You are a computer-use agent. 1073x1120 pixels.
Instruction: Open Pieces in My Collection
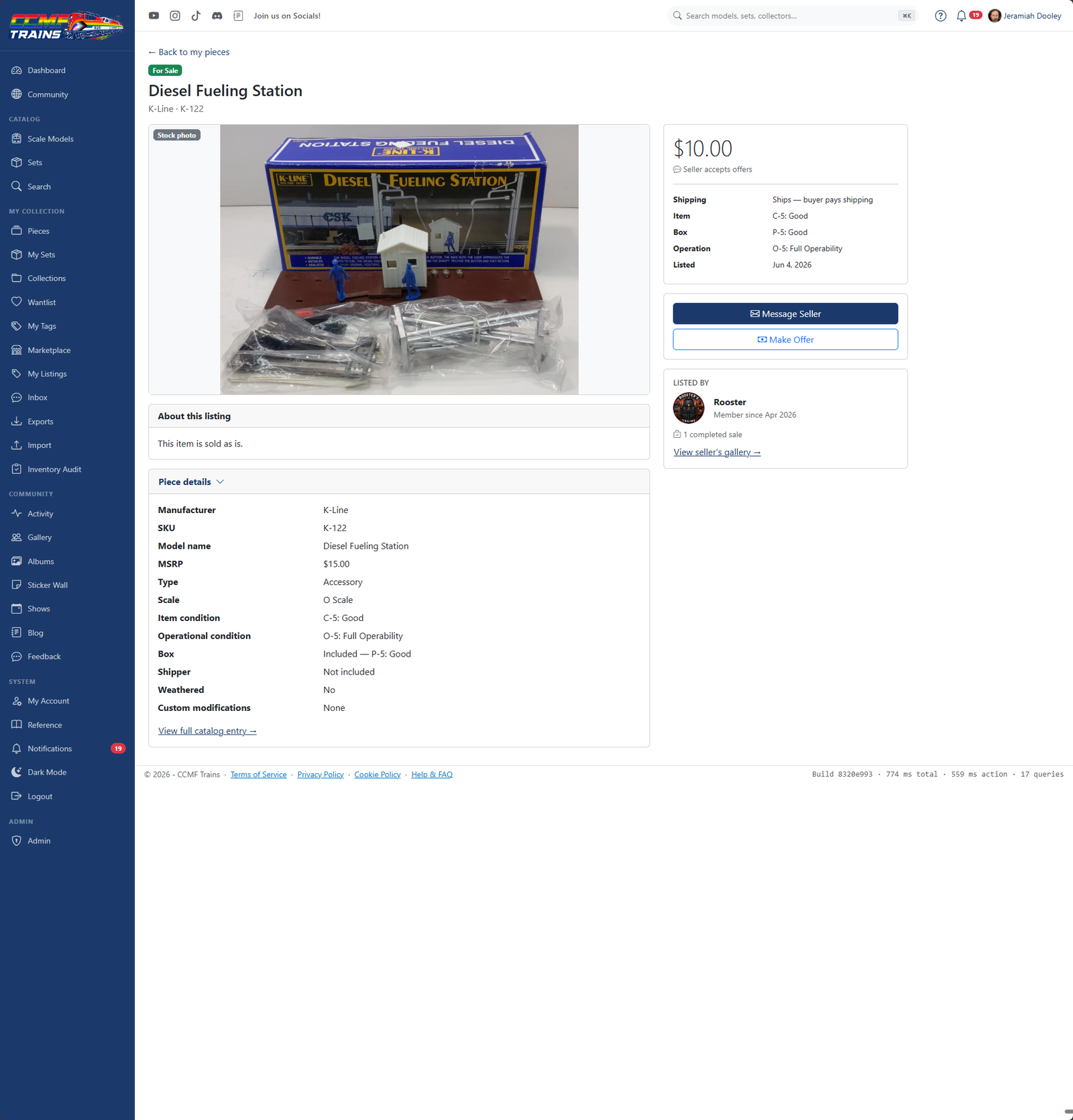[67, 231]
